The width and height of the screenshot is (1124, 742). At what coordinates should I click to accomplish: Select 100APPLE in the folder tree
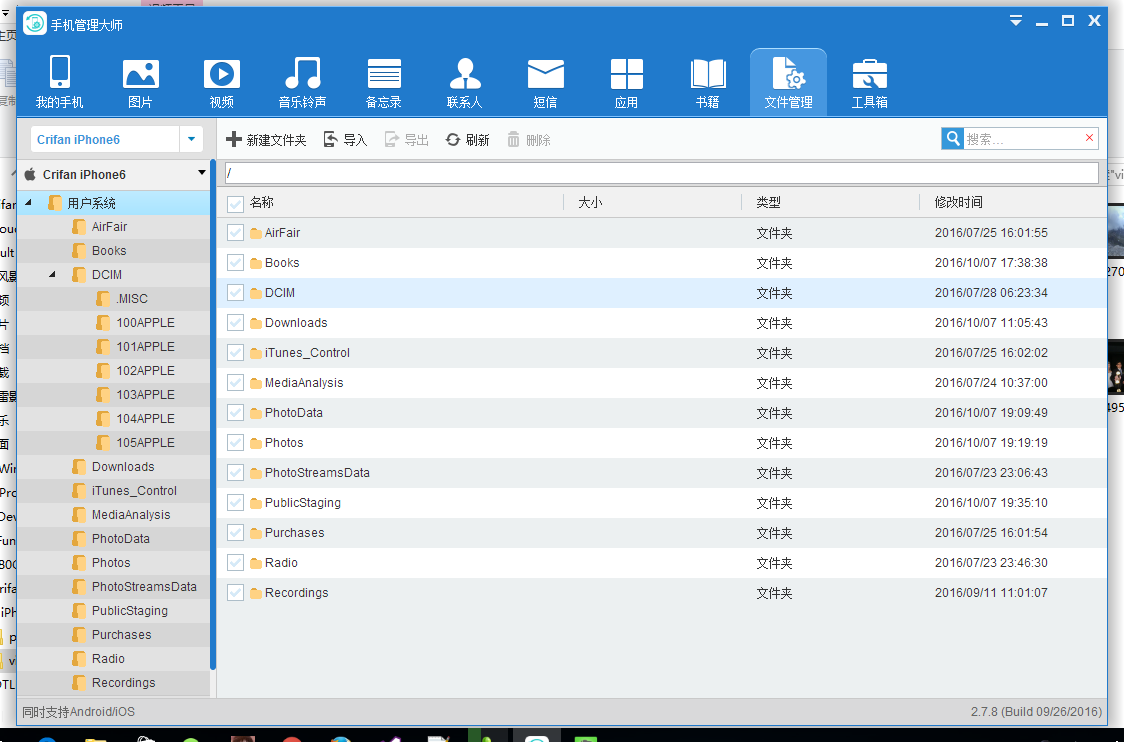[146, 323]
